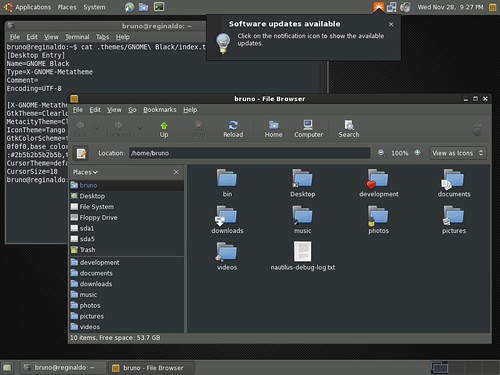
Task: Open Help menu in File Browser
Action: pos(190,110)
